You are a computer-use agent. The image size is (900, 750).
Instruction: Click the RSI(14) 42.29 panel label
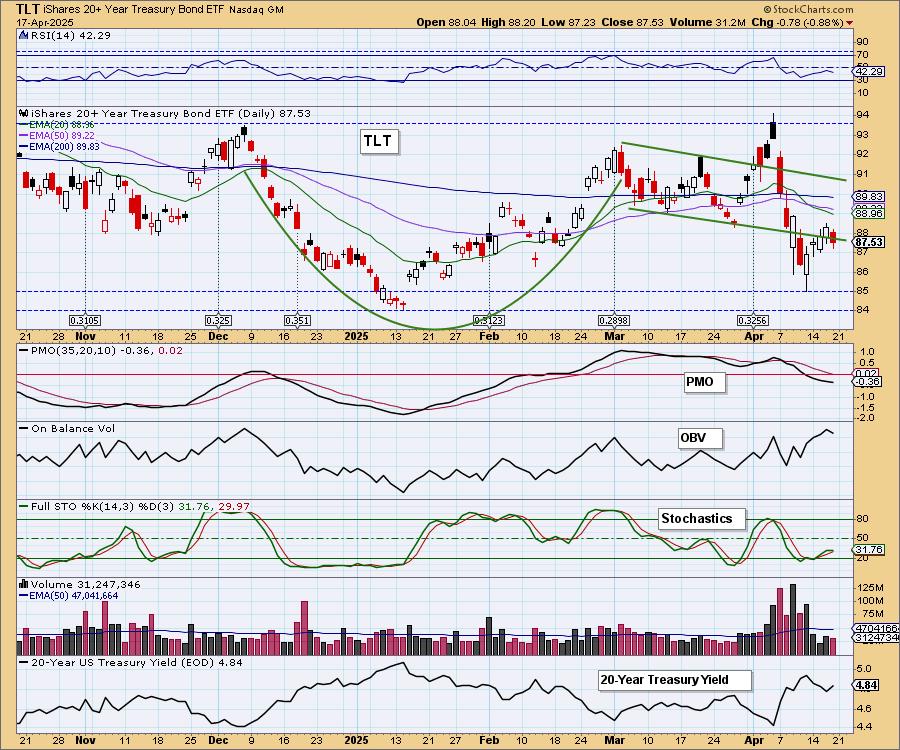70,35
